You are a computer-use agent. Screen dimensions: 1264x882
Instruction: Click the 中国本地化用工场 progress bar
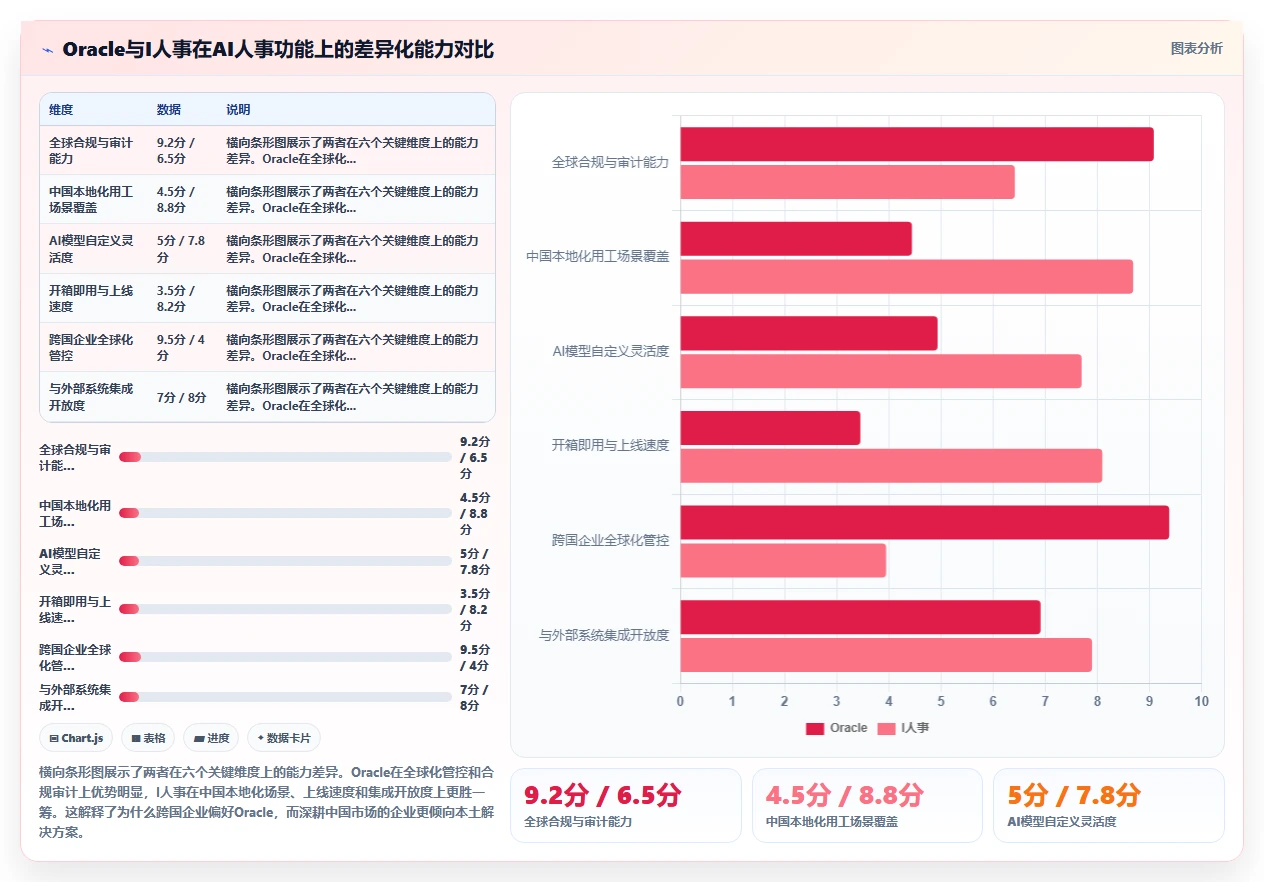(x=285, y=513)
